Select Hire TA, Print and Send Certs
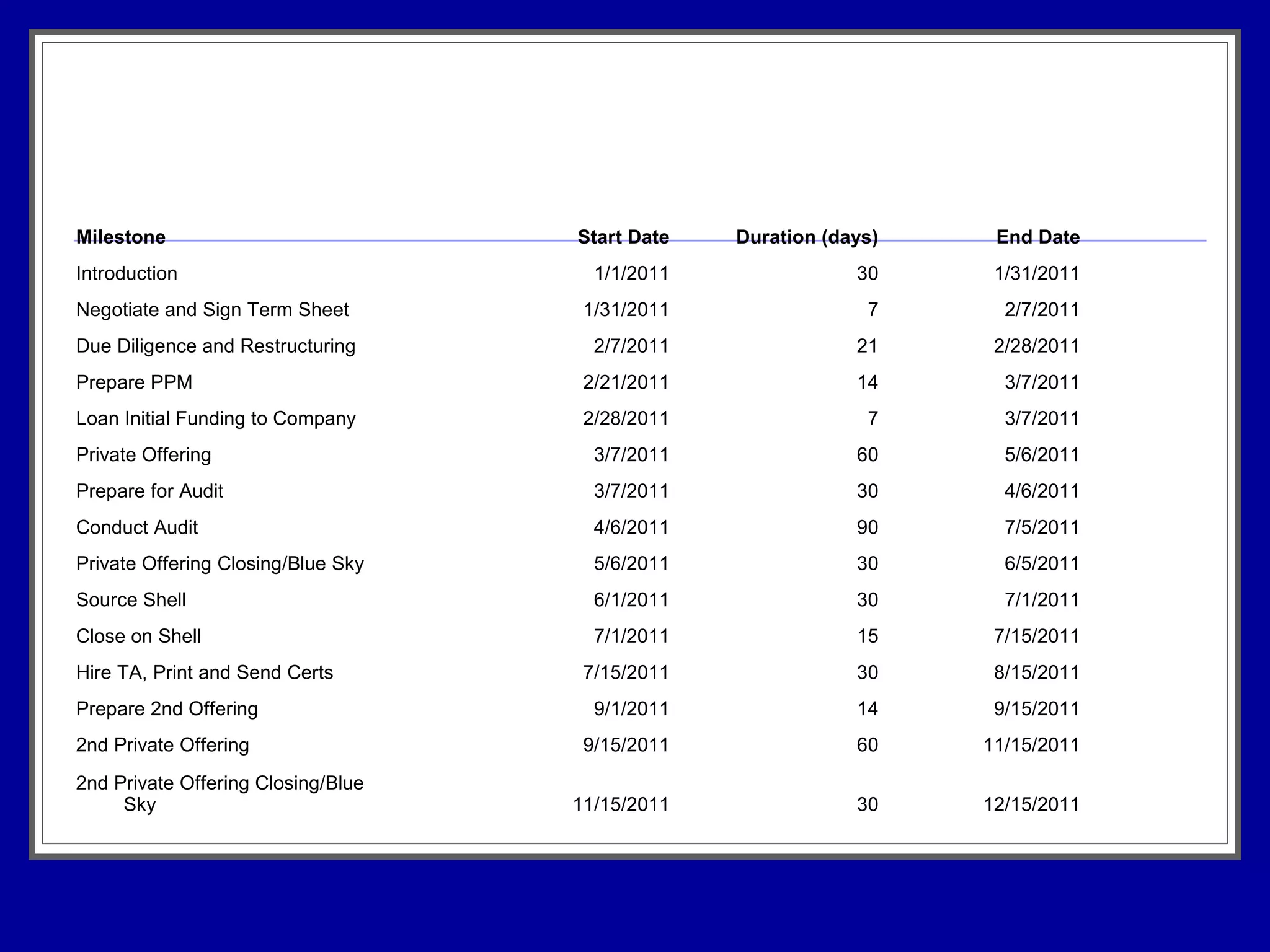 coord(204,672)
